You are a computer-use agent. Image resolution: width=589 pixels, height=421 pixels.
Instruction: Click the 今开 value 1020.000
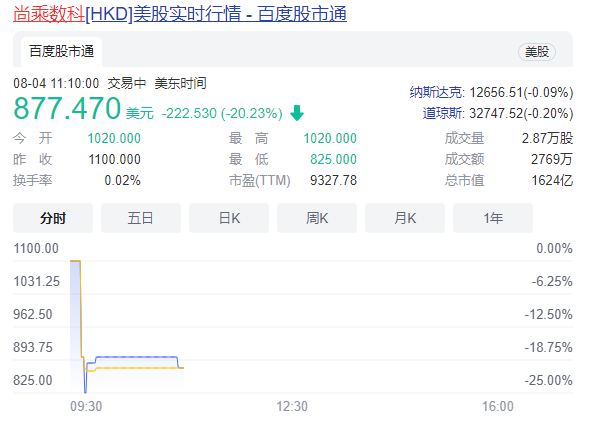[x=114, y=139]
